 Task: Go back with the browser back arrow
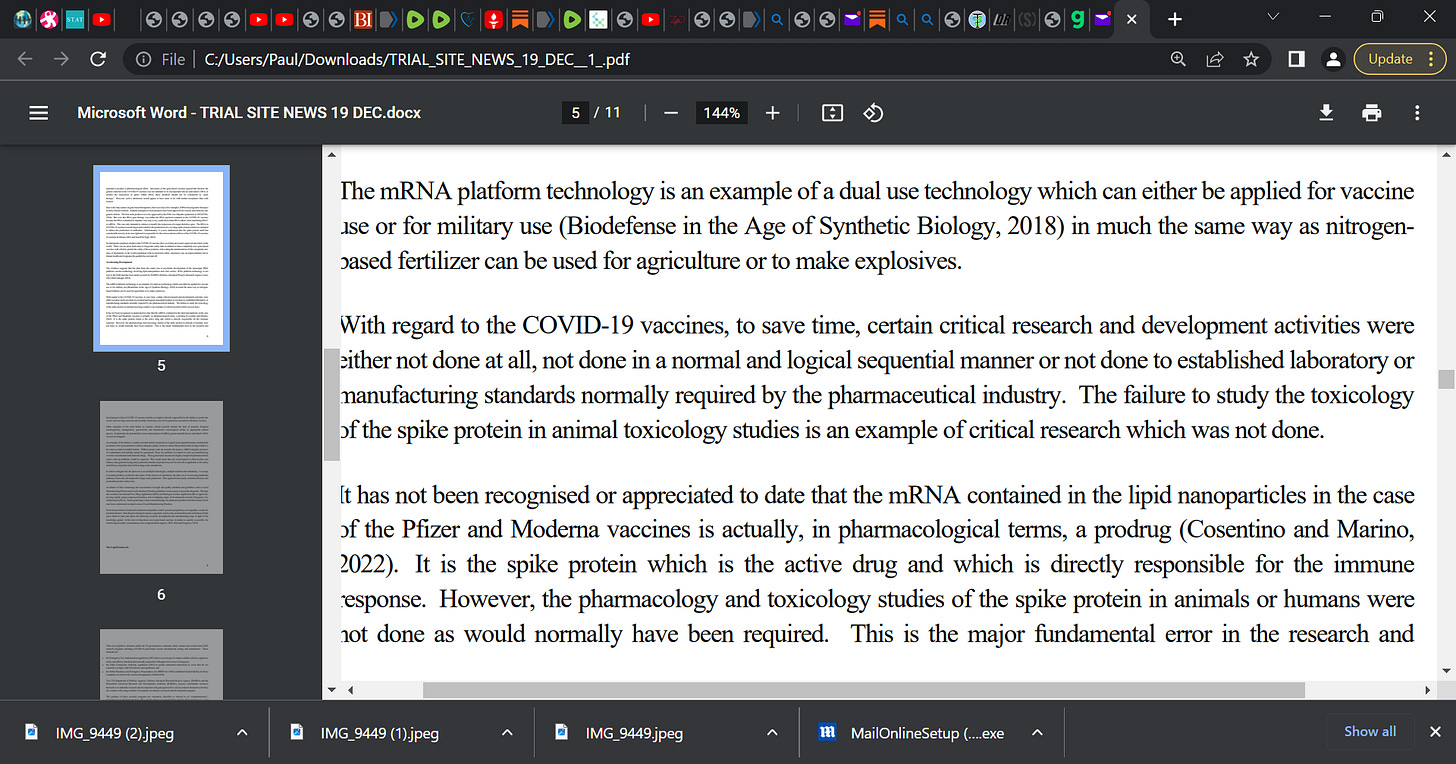(25, 59)
